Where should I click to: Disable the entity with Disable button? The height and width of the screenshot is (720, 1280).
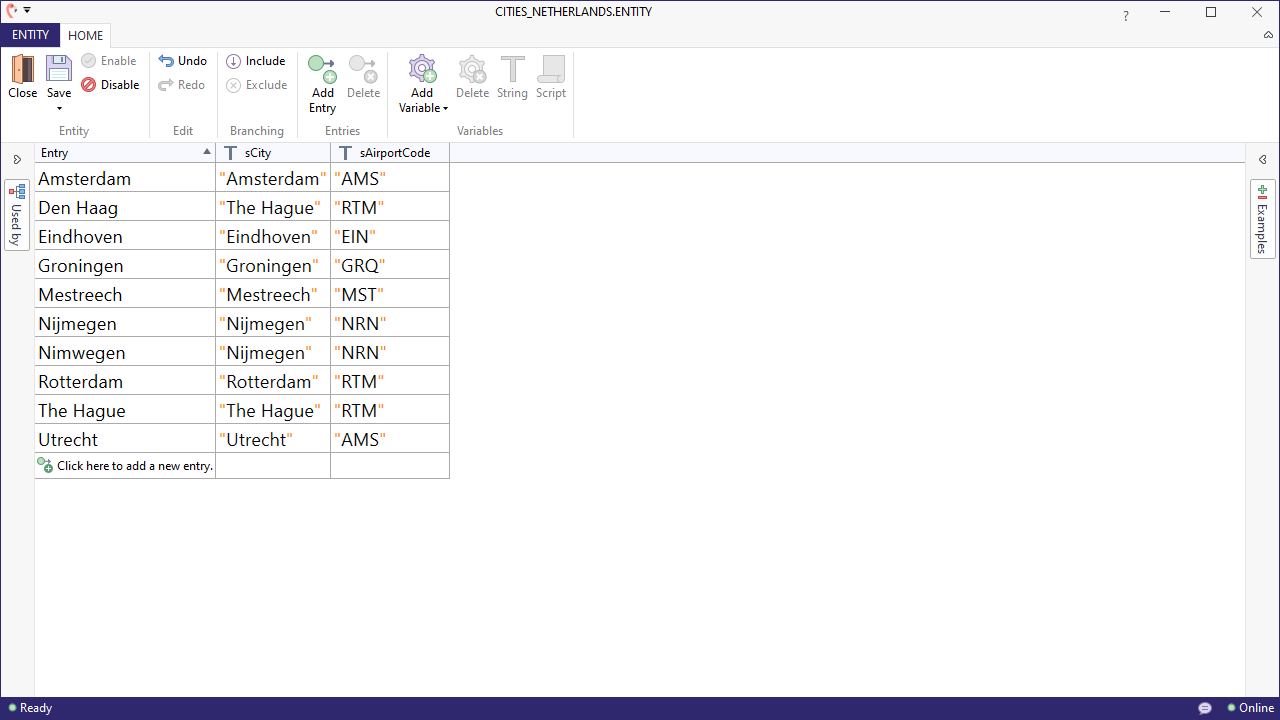pyautogui.click(x=110, y=85)
